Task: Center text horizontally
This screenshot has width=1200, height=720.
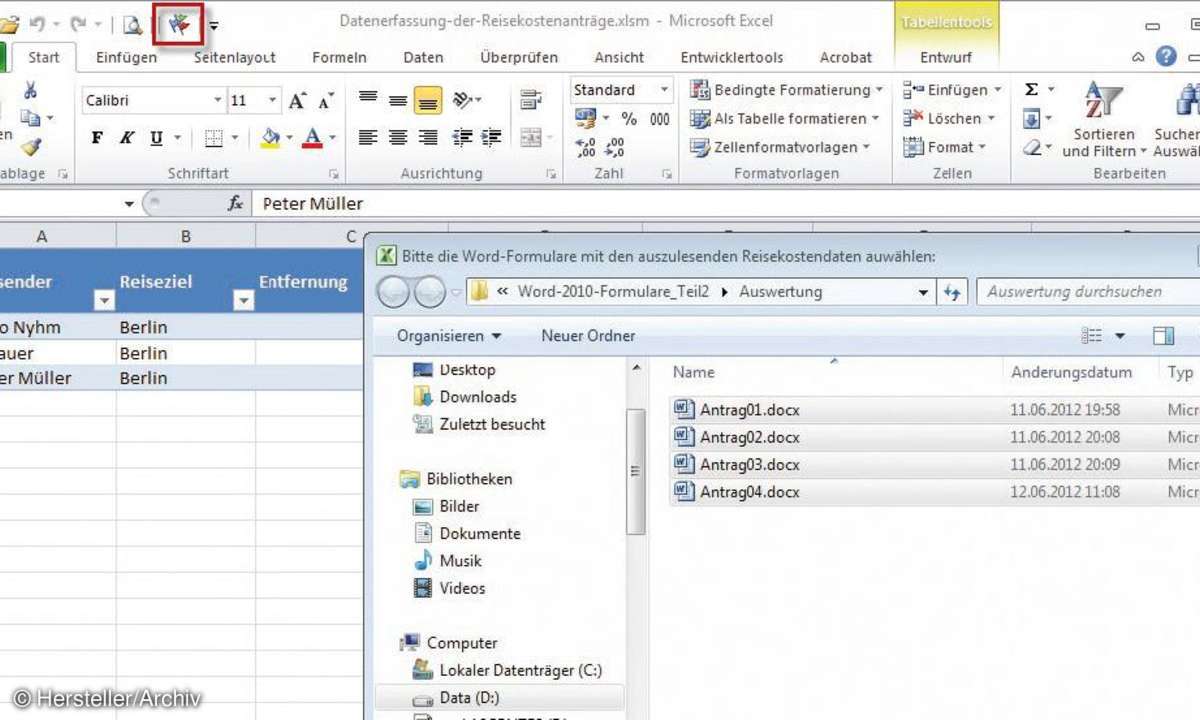Action: tap(398, 138)
